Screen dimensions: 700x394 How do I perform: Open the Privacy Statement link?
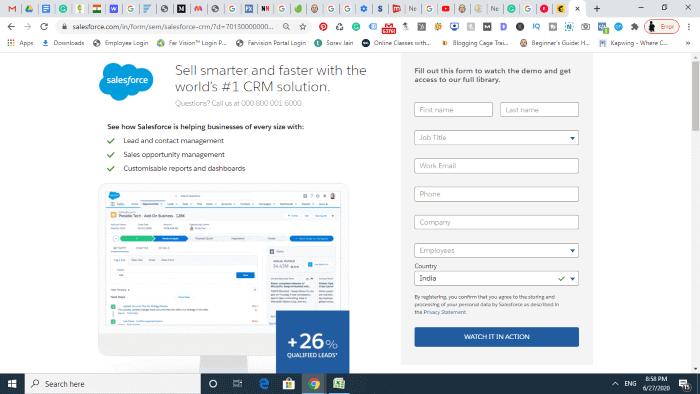[445, 312]
